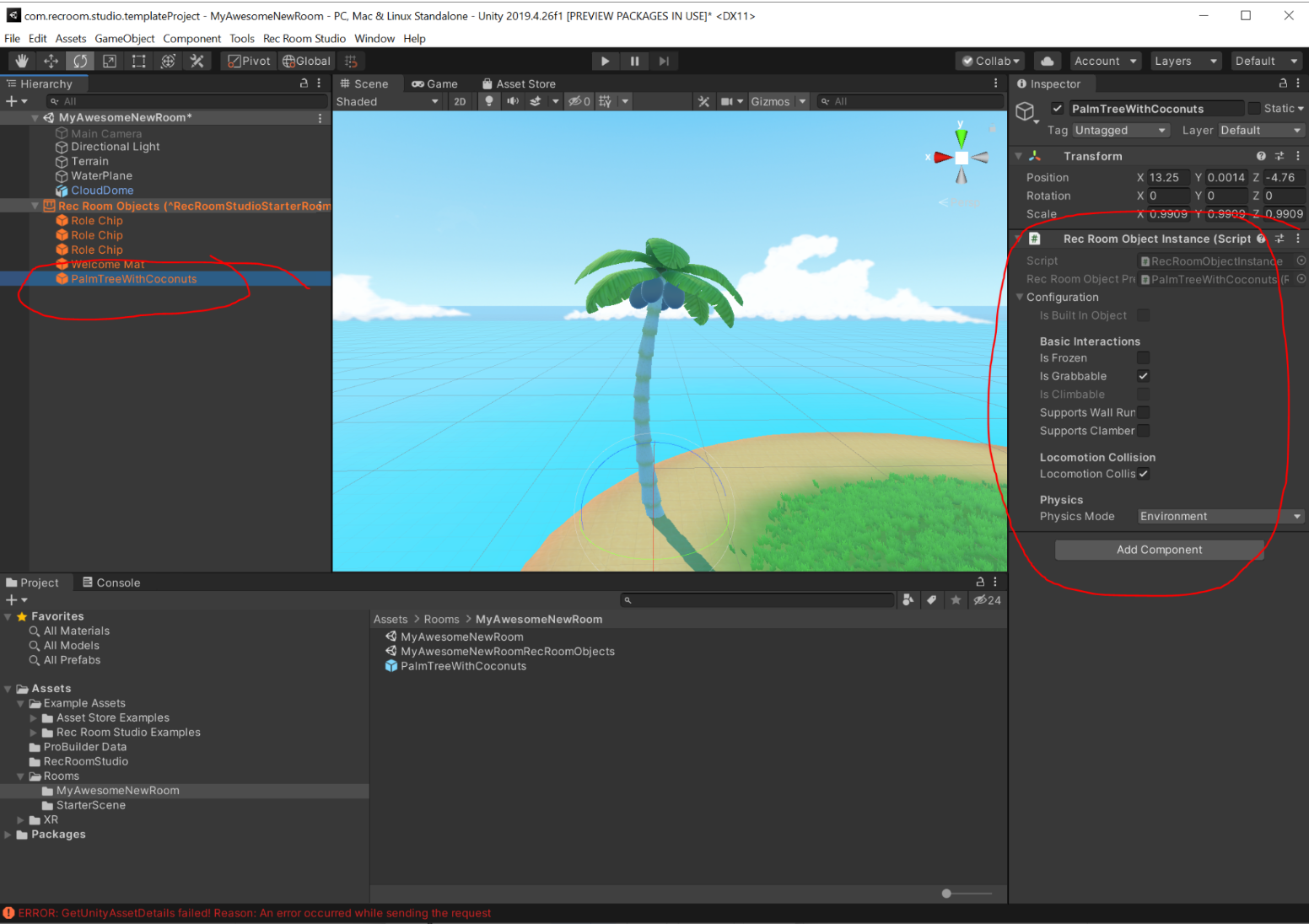Switch to the Console tab
Image resolution: width=1309 pixels, height=924 pixels.
[x=111, y=583]
